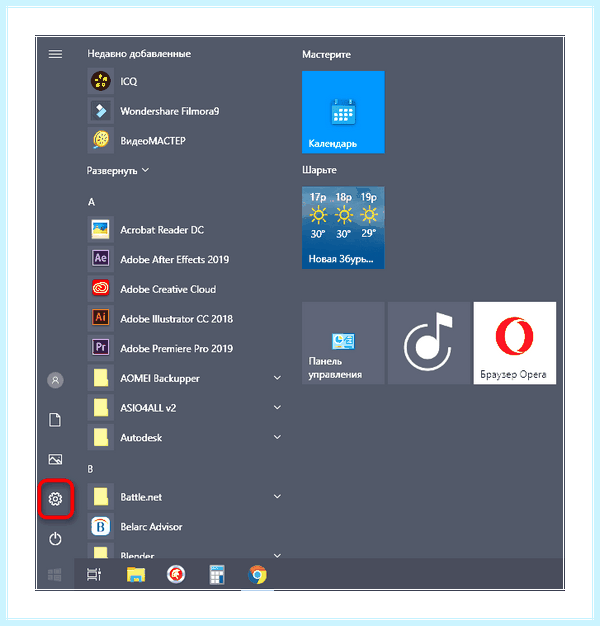Screen dimensions: 600x626
Task: Open the Браузер Opera tile
Action: click(515, 343)
